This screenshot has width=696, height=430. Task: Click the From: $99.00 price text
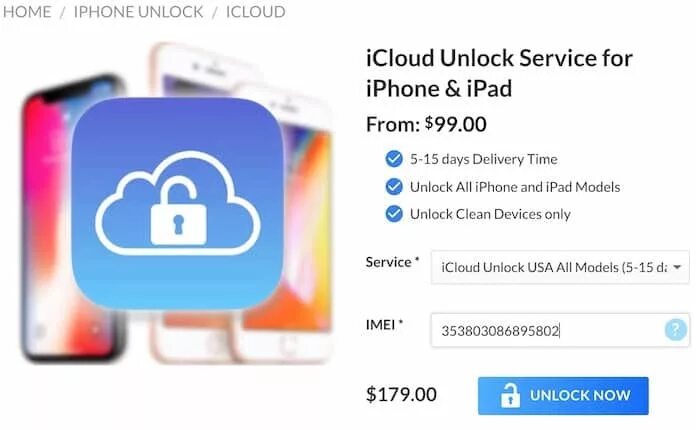426,124
